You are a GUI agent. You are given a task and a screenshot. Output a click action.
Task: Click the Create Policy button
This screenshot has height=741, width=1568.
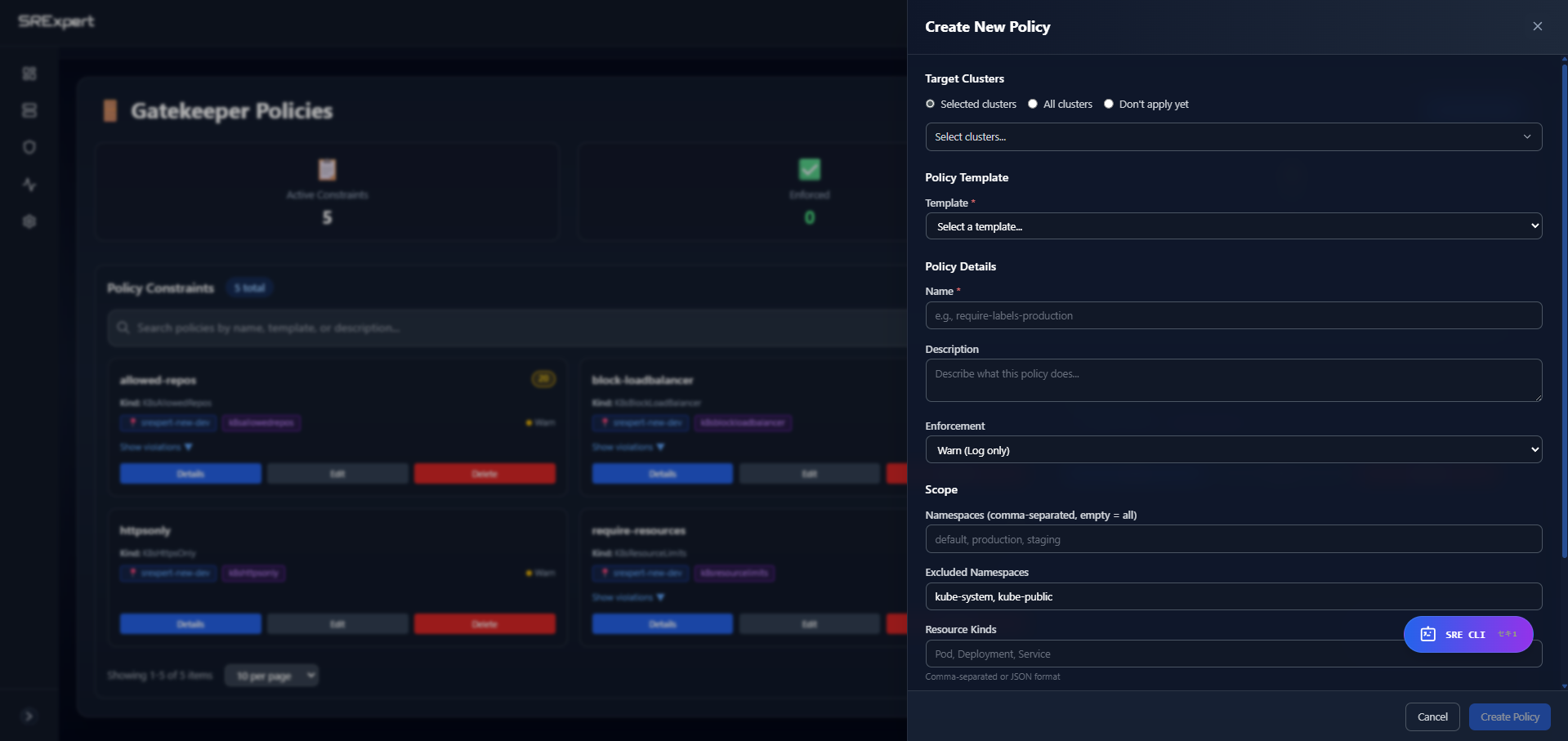[x=1509, y=716]
